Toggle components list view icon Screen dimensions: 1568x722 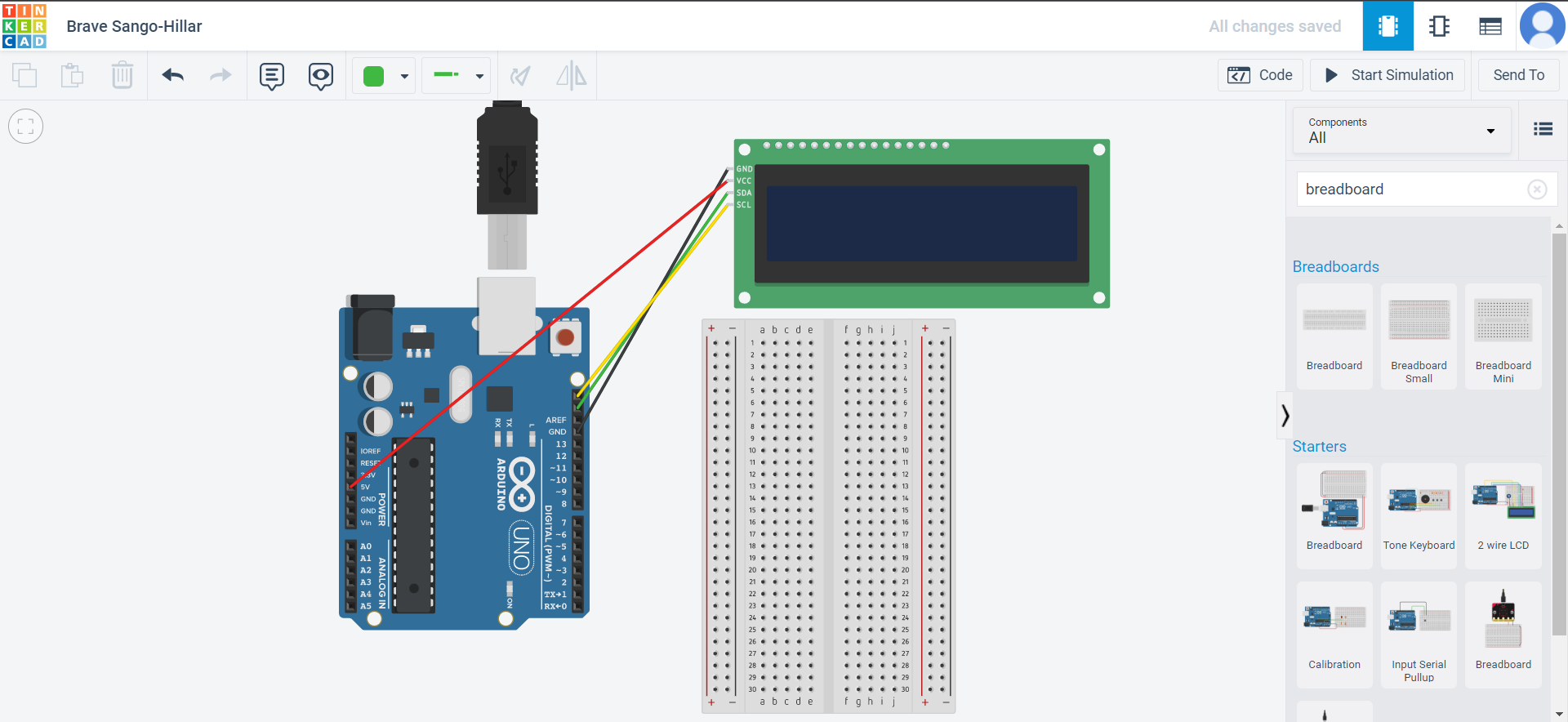point(1543,129)
